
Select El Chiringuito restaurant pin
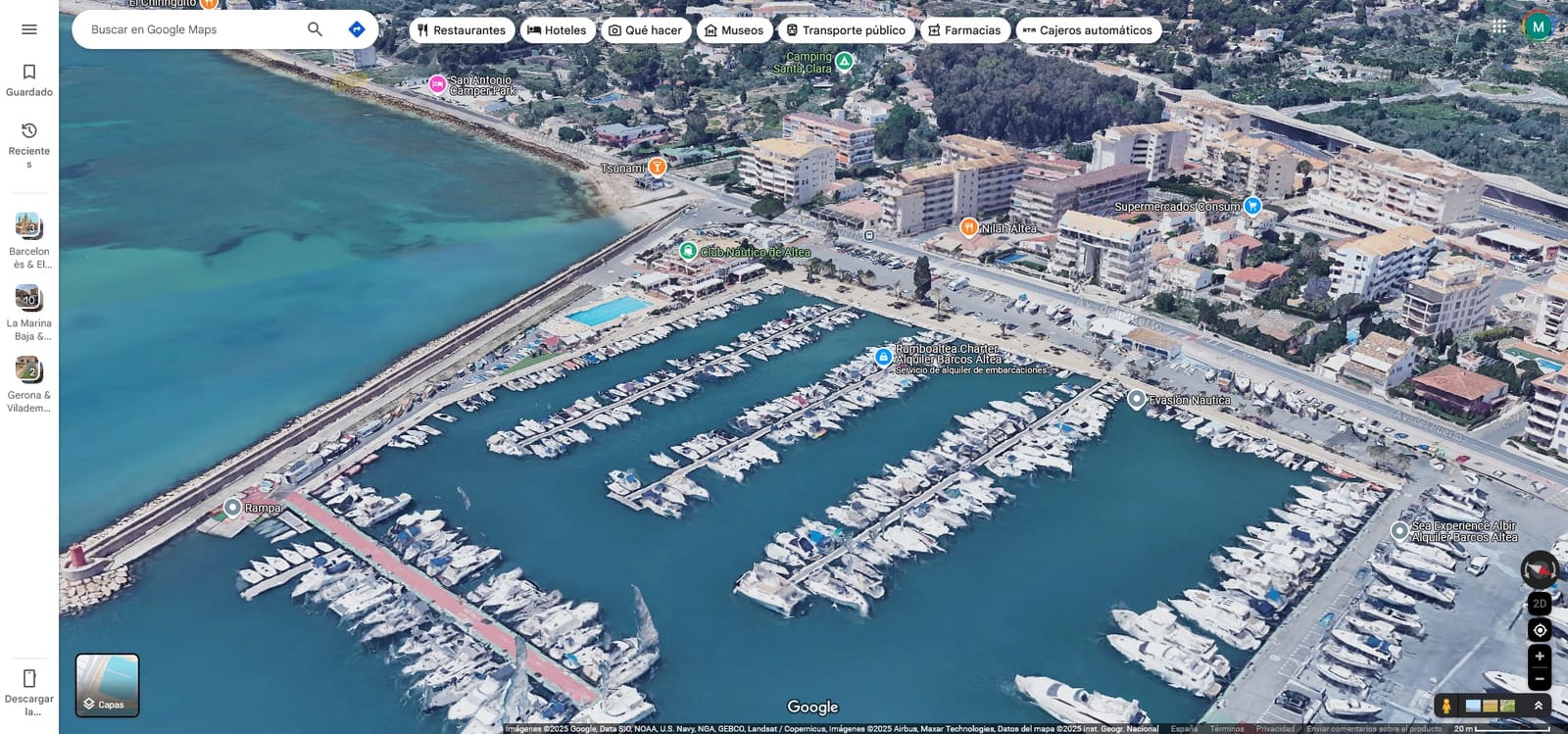[208, 4]
